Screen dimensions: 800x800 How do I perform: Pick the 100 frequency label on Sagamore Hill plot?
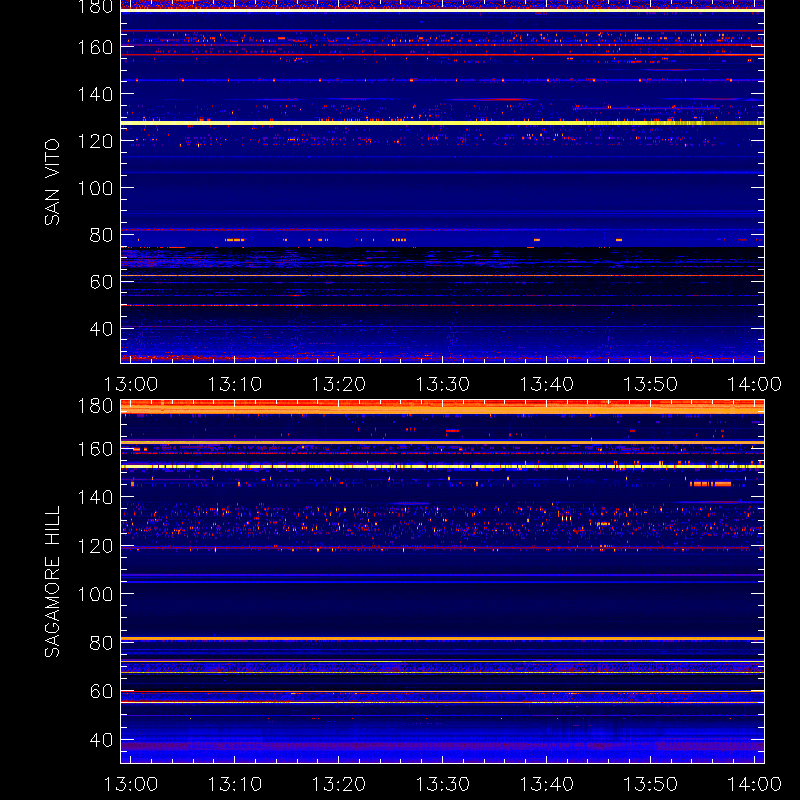95,594
